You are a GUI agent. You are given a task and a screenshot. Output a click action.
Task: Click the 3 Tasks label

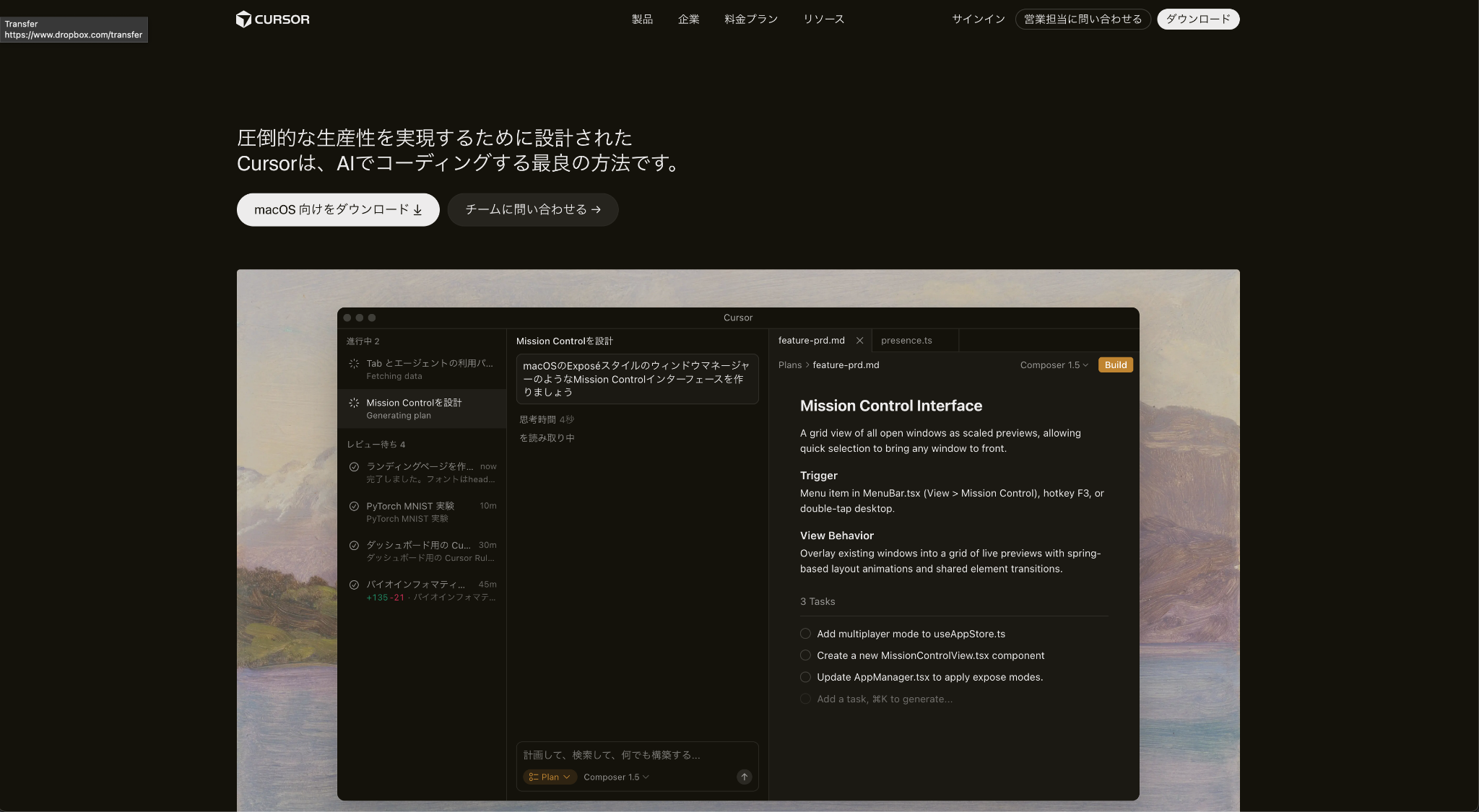point(817,602)
